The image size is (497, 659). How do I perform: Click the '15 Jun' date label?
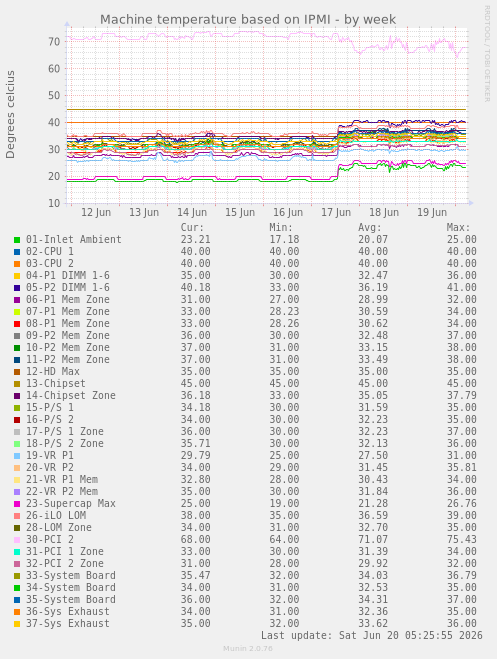click(240, 212)
